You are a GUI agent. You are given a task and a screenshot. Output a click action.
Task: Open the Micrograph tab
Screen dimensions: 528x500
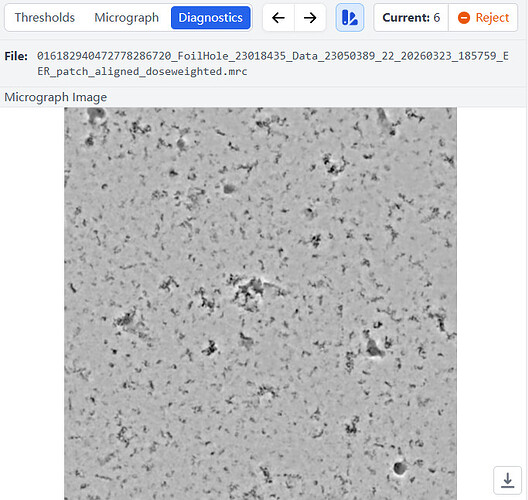(126, 18)
